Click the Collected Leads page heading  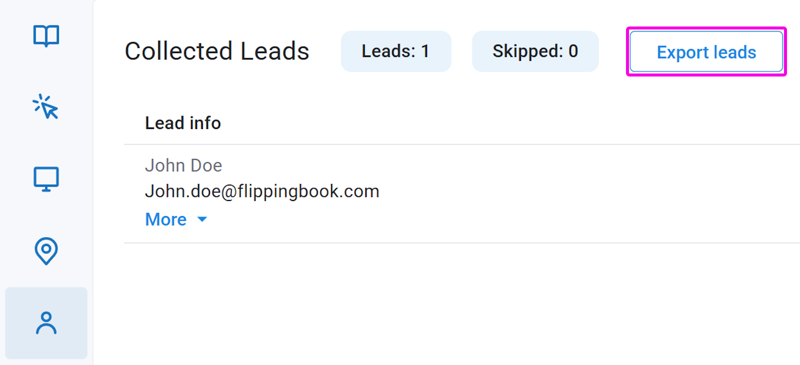tap(217, 52)
